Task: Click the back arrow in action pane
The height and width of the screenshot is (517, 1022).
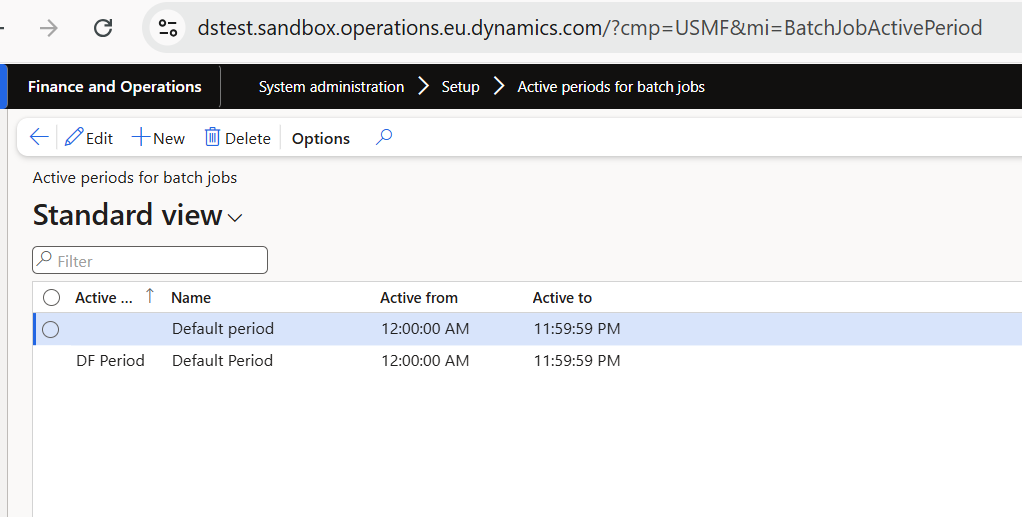Action: 39,138
